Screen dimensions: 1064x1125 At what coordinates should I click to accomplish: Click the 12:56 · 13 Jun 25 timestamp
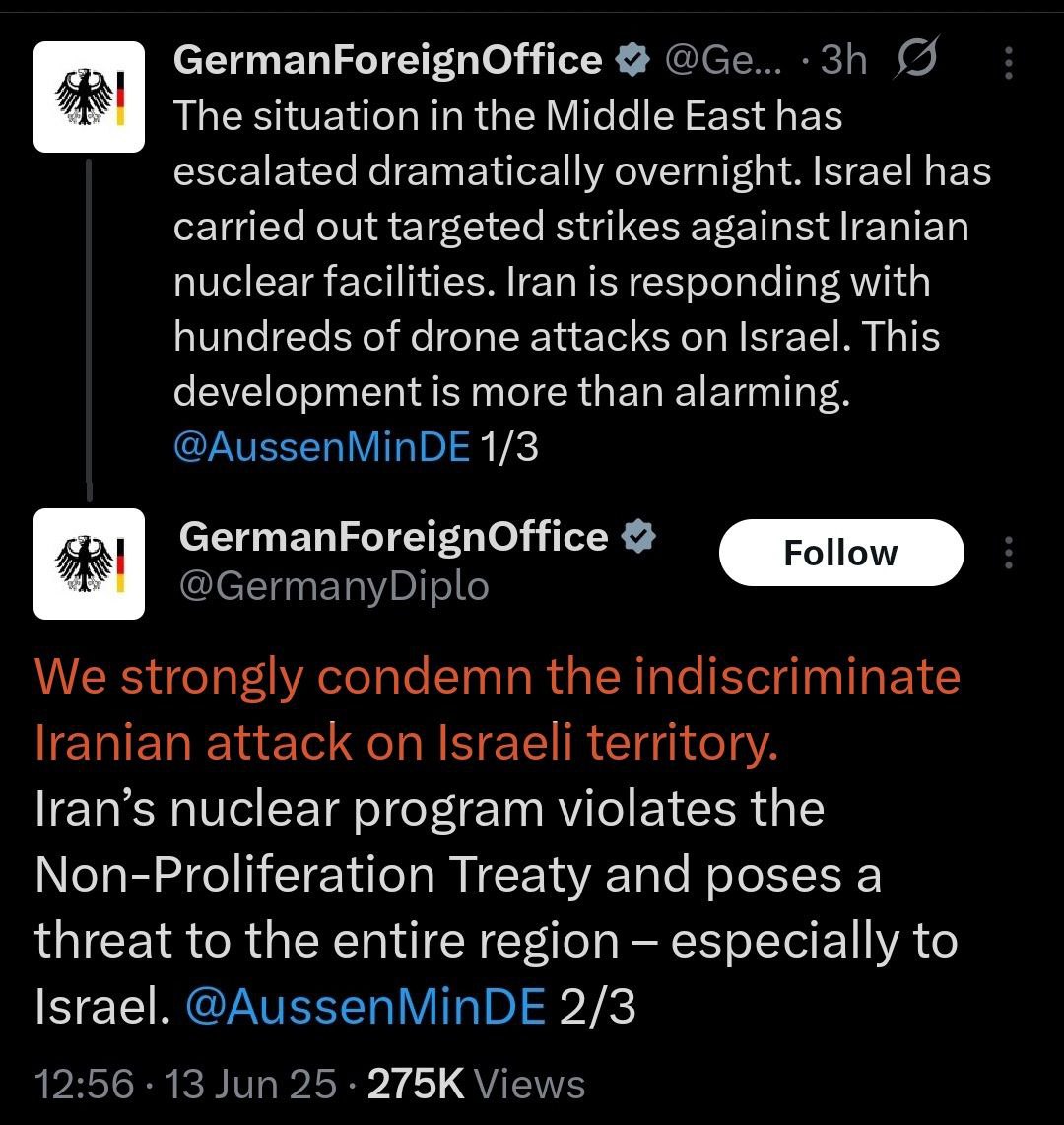pyautogui.click(x=184, y=1085)
